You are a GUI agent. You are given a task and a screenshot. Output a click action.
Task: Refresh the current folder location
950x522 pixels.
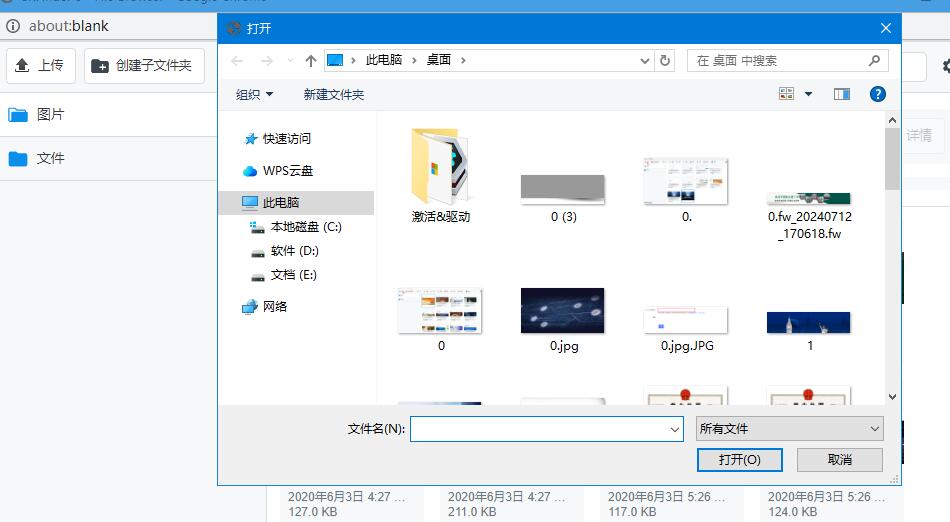(x=666, y=61)
